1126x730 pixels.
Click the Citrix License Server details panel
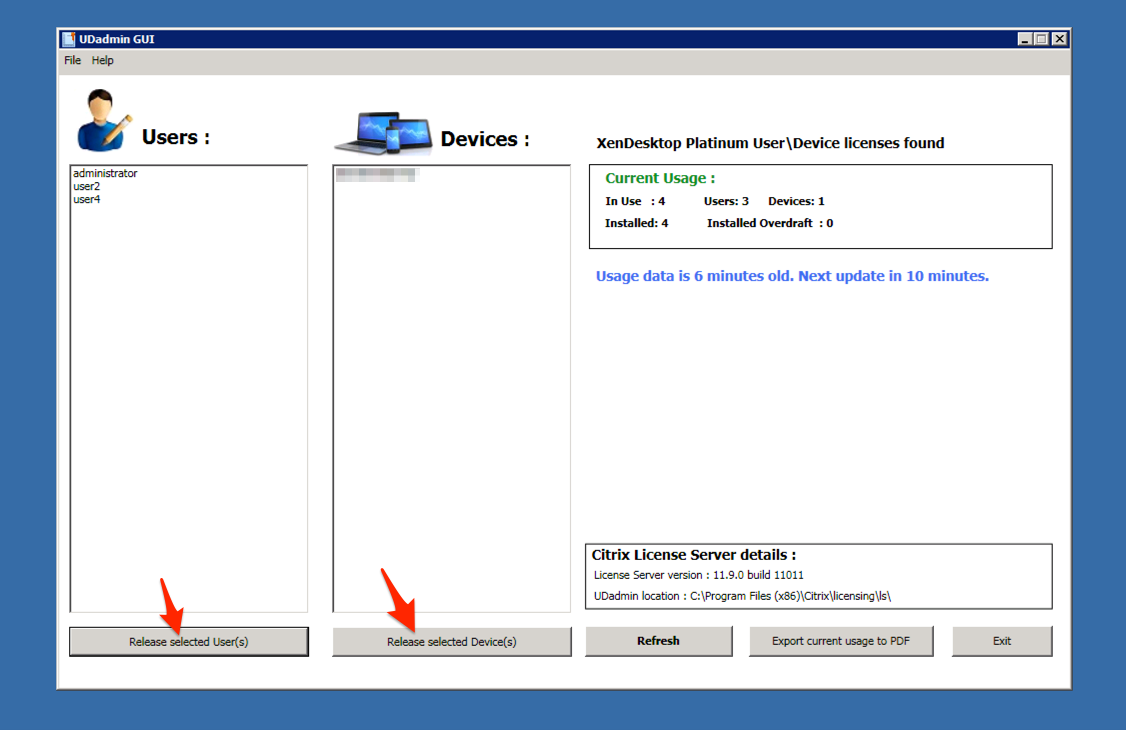[693, 554]
